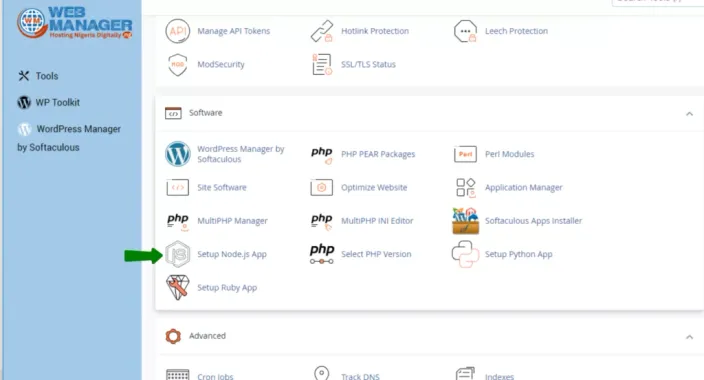Click the Select PHP Version icon
The width and height of the screenshot is (704, 380).
322,254
